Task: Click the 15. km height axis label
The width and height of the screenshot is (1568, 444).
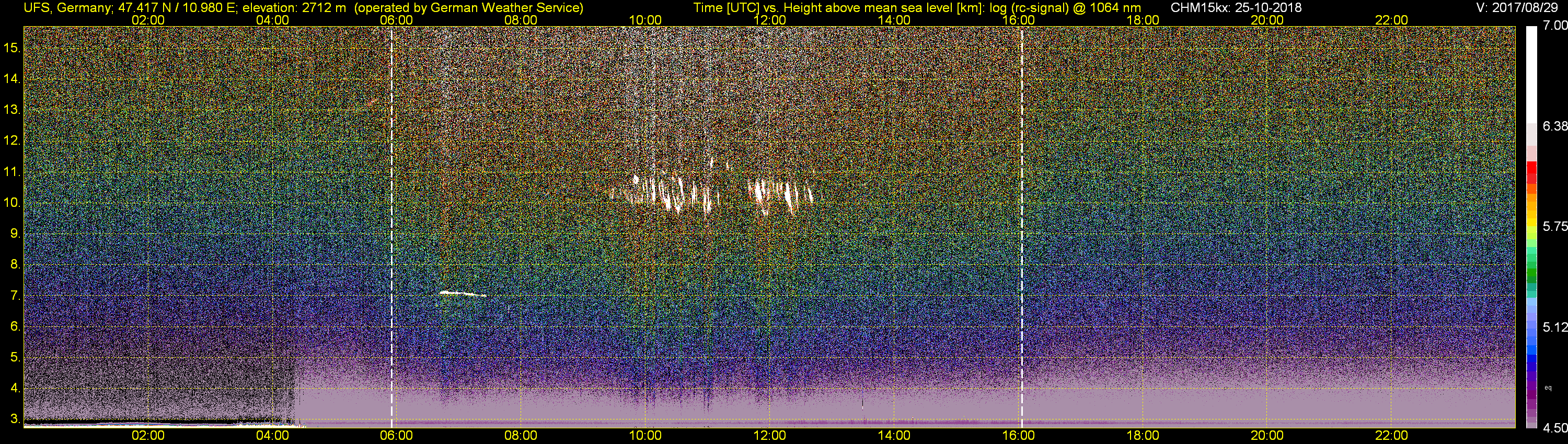Action: (12, 48)
